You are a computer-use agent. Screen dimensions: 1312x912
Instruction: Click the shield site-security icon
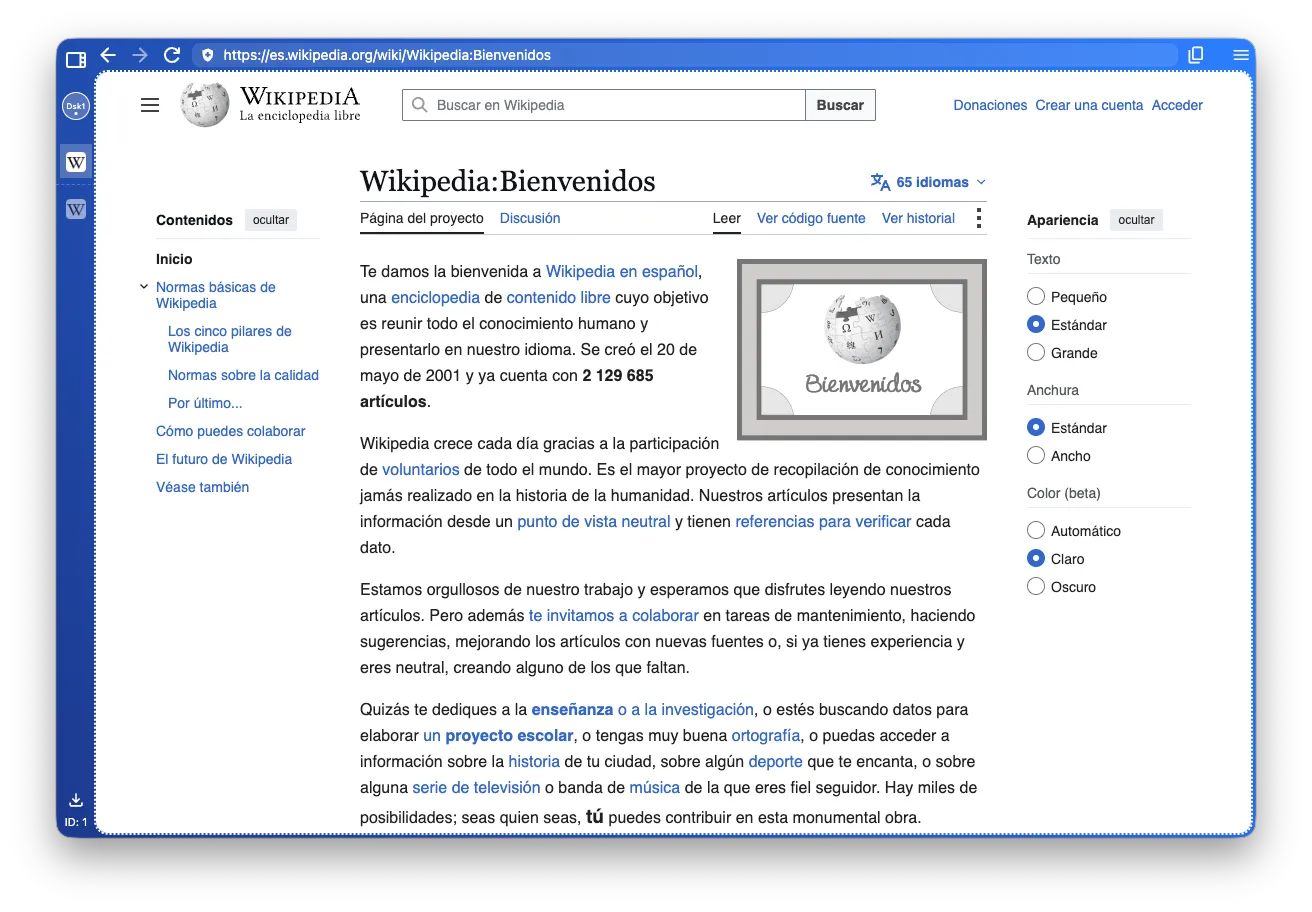coord(208,55)
